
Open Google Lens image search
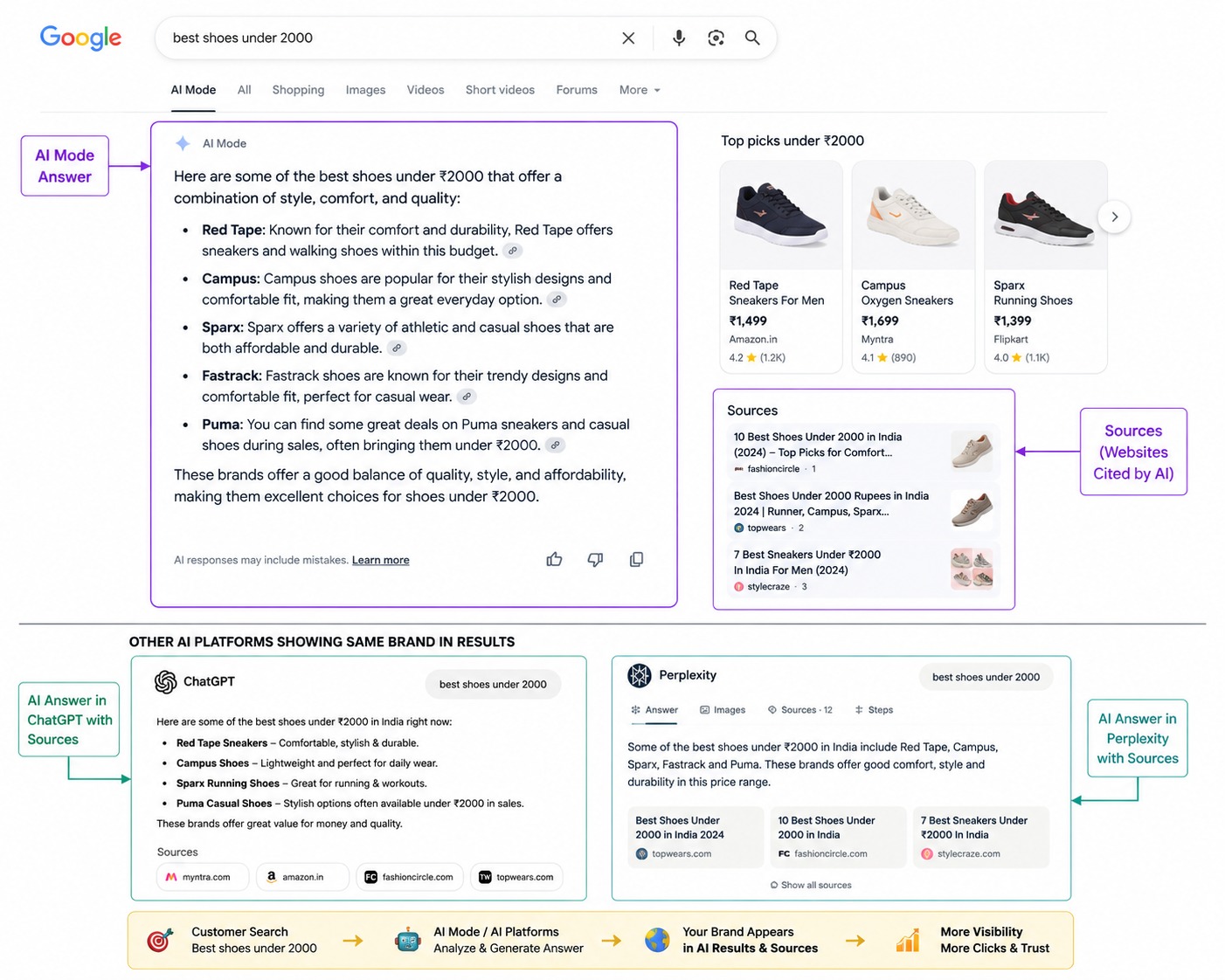click(x=716, y=38)
